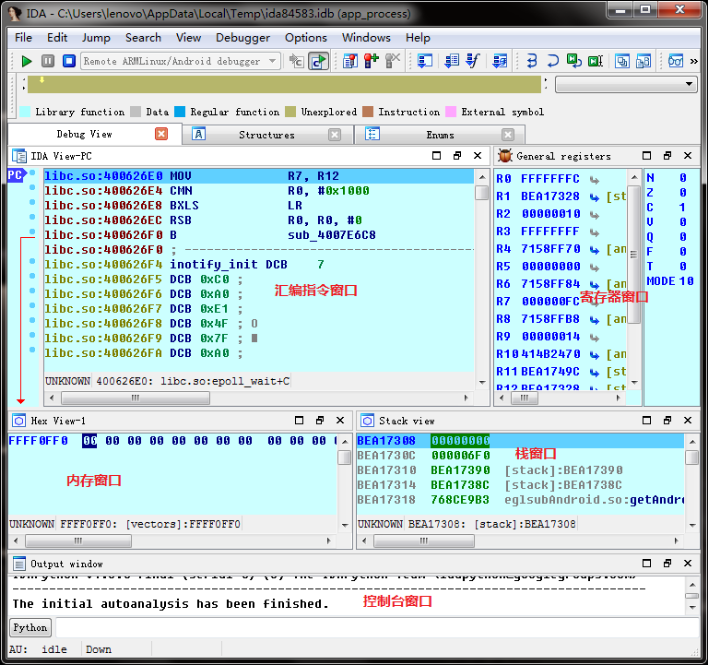Click the Structures tab icon

click(x=199, y=134)
